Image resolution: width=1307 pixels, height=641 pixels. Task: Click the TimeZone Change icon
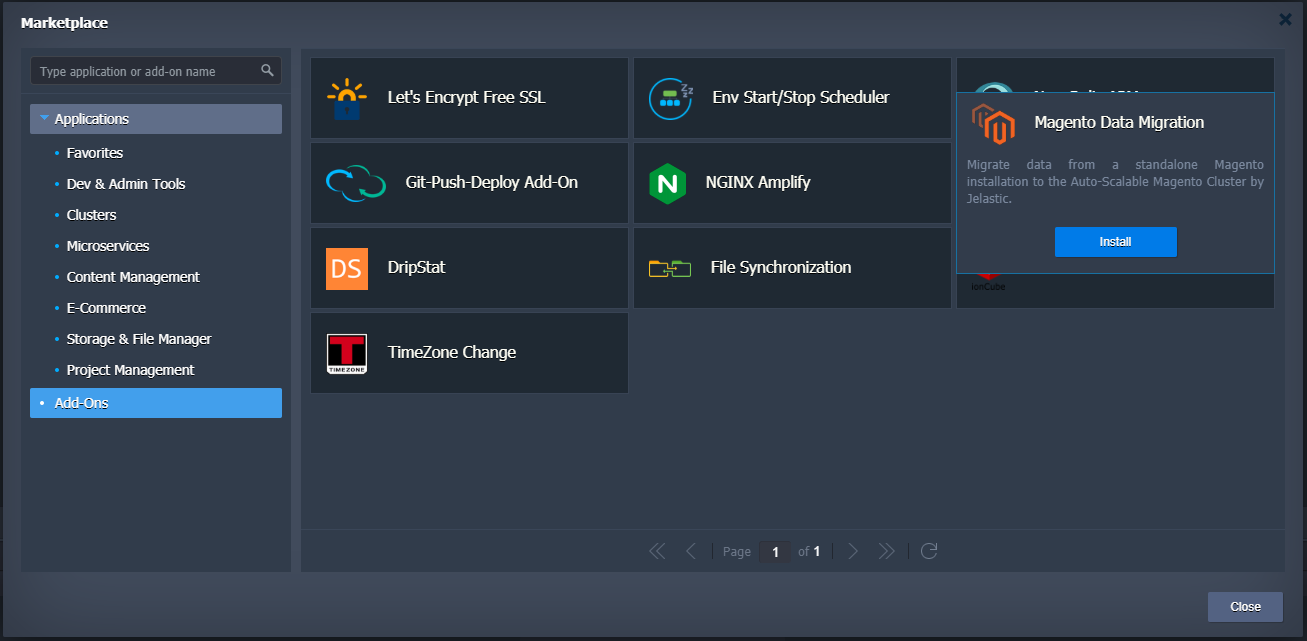pos(347,353)
